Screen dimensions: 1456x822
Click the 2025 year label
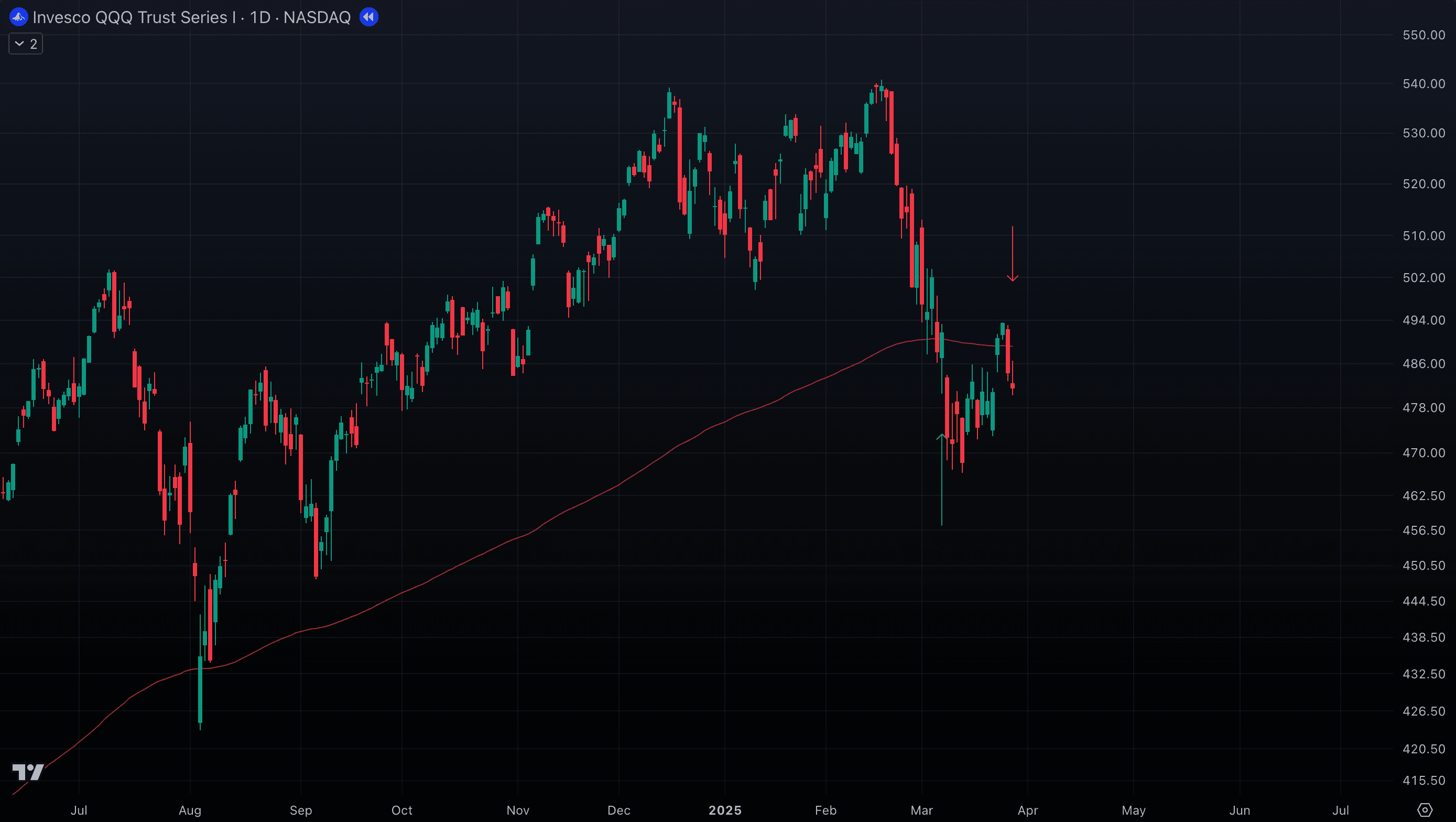point(725,810)
